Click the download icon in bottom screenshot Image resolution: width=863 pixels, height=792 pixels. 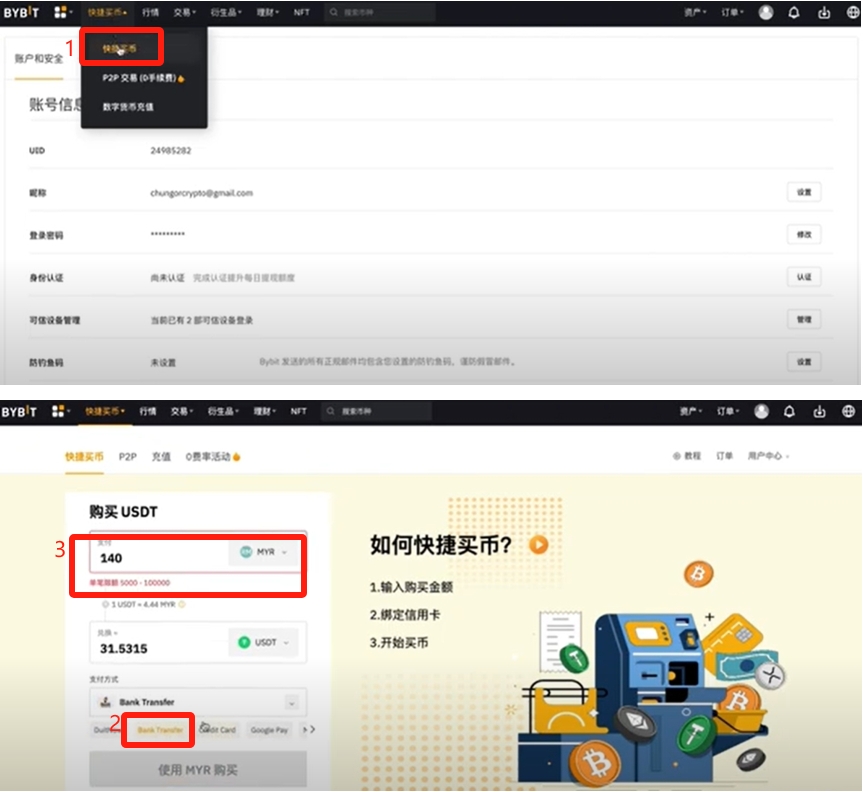coord(819,411)
